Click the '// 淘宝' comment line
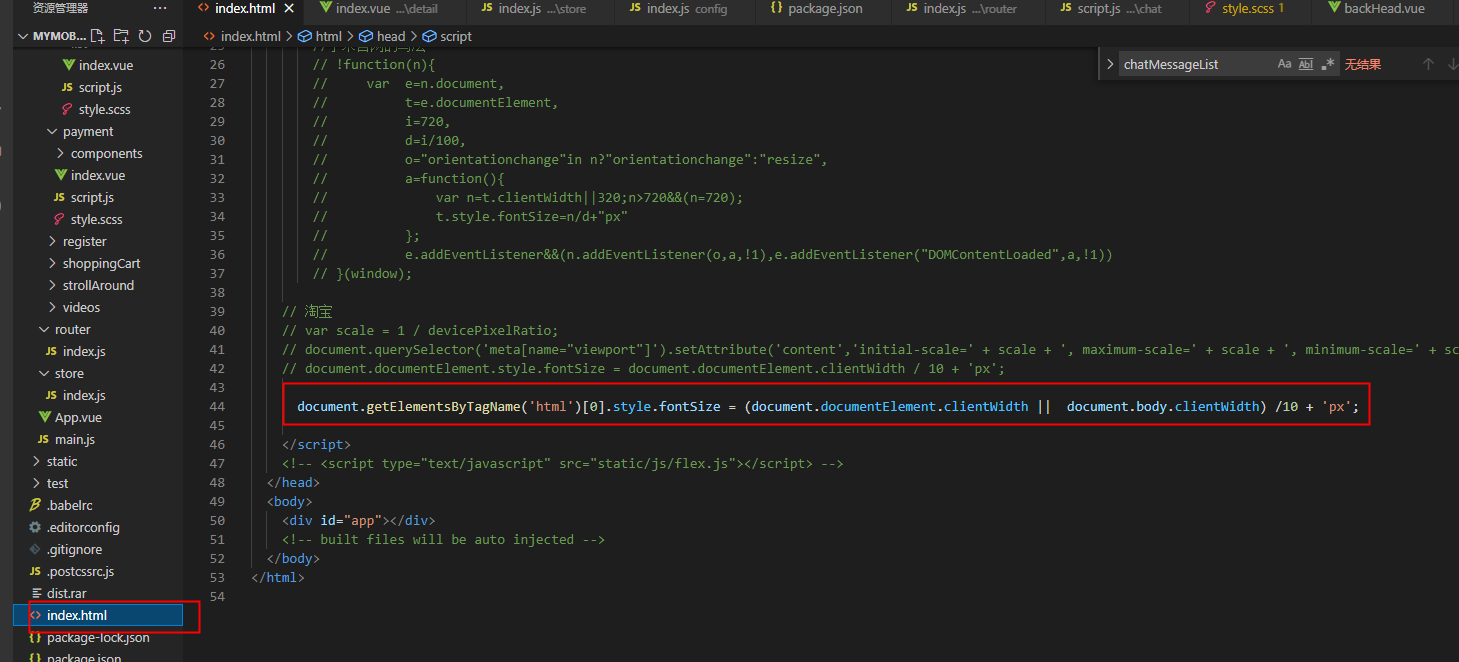The height and width of the screenshot is (662, 1459). click(x=307, y=311)
